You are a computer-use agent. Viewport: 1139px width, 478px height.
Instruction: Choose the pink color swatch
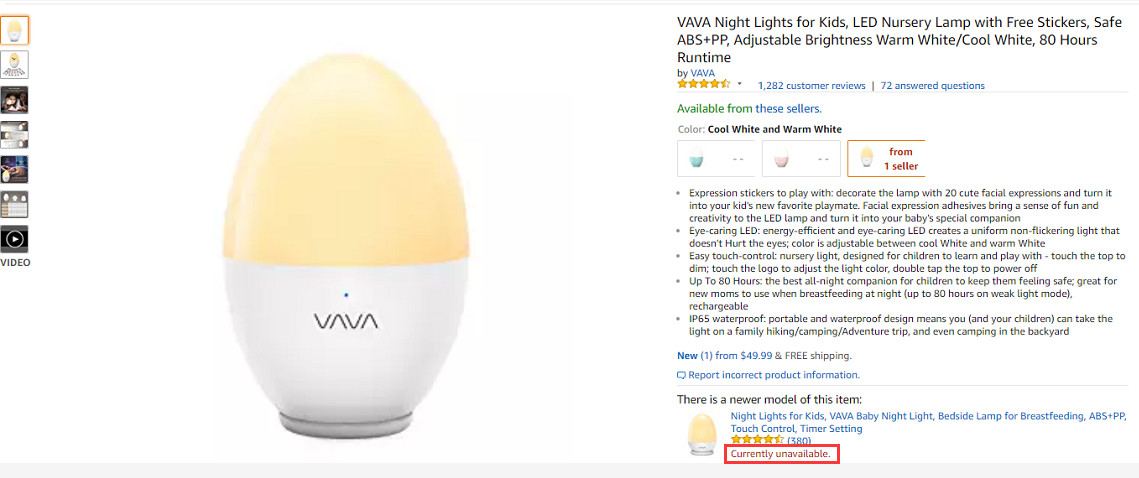799,158
